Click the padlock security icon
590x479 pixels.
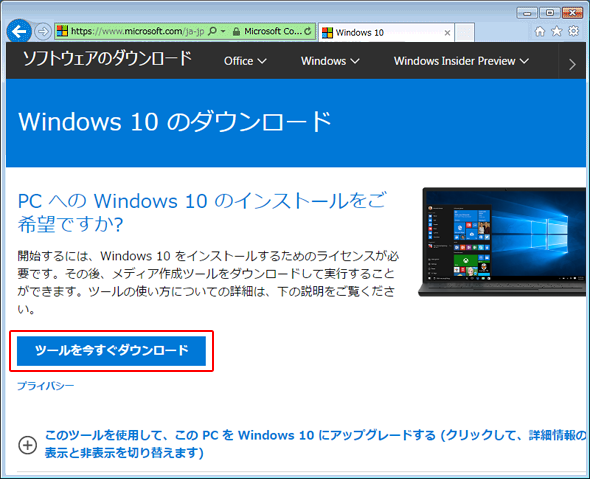pyautogui.click(x=236, y=32)
